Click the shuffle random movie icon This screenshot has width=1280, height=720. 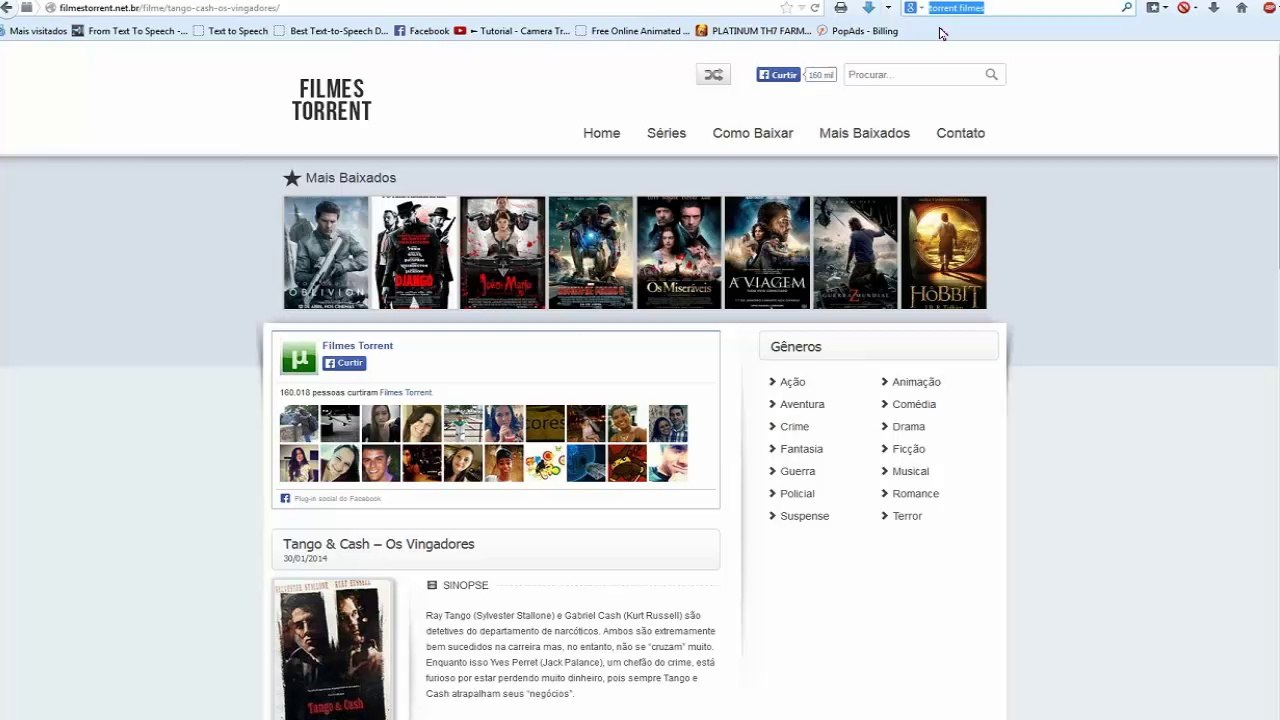pos(713,74)
